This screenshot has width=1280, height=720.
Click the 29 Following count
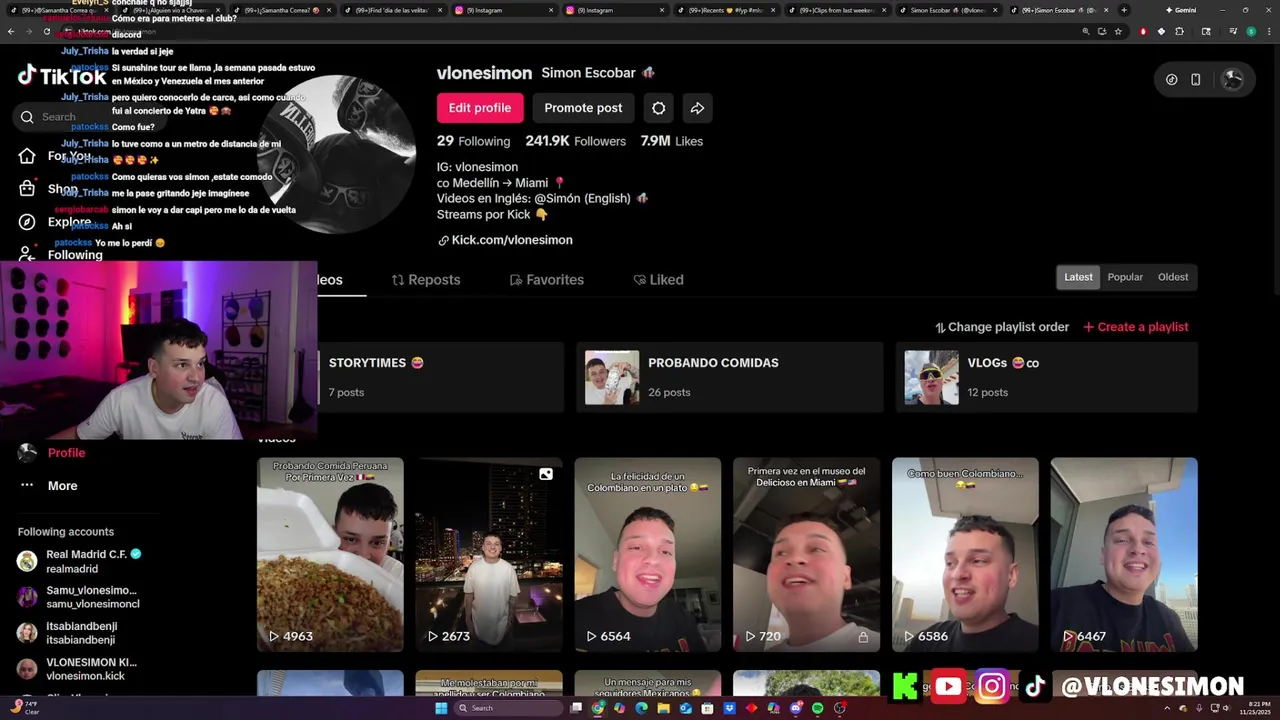[473, 141]
